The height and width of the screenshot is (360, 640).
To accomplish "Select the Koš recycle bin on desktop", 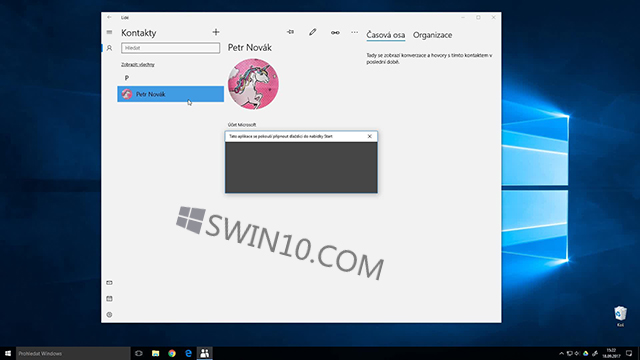I will coord(620,316).
